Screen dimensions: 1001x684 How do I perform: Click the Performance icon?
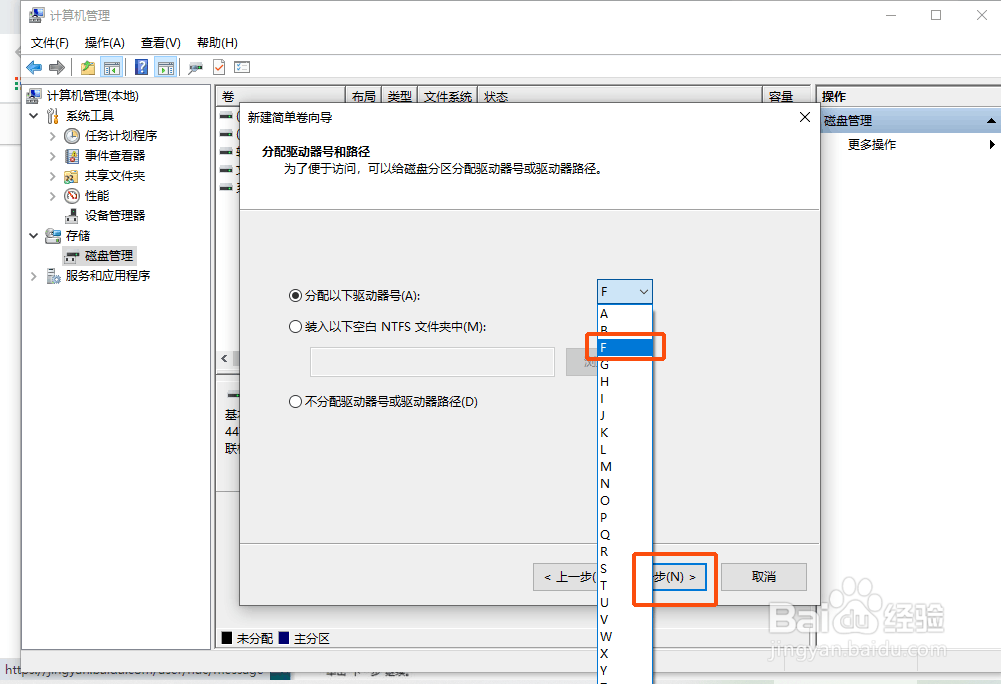coord(72,196)
